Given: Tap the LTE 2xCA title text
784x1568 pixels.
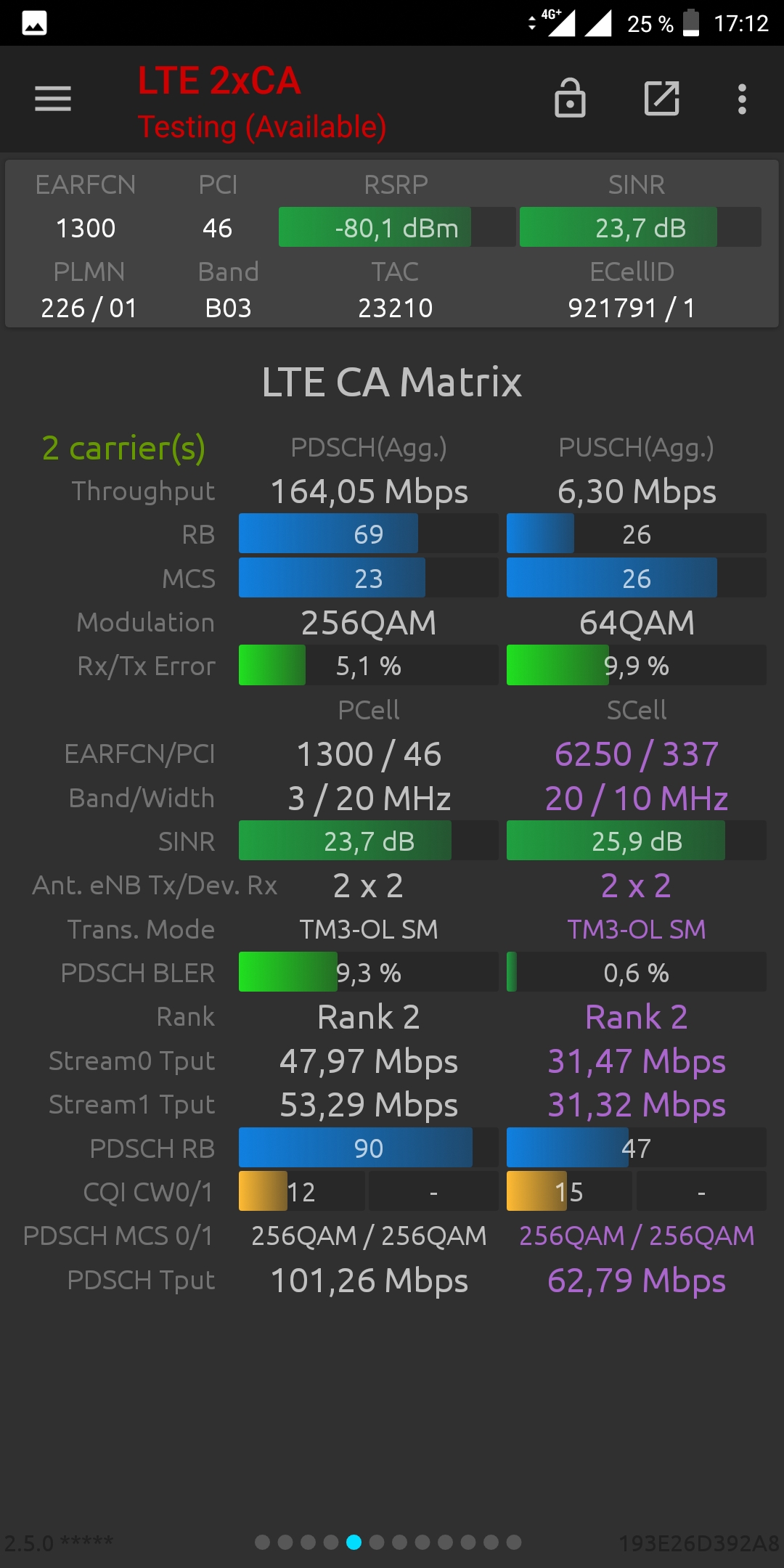Looking at the screenshot, I should click(219, 81).
